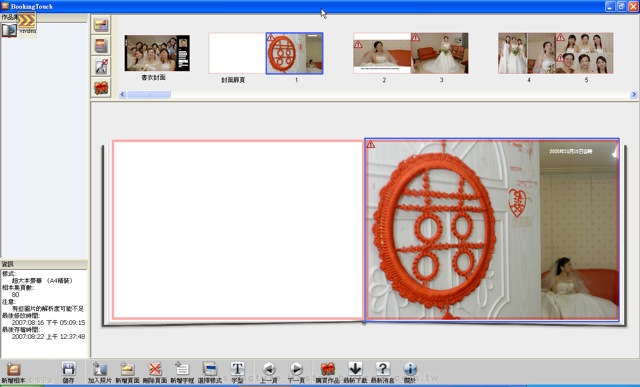Click the 最新下載 download arrow button
This screenshot has width=640, height=387.
click(x=355, y=369)
